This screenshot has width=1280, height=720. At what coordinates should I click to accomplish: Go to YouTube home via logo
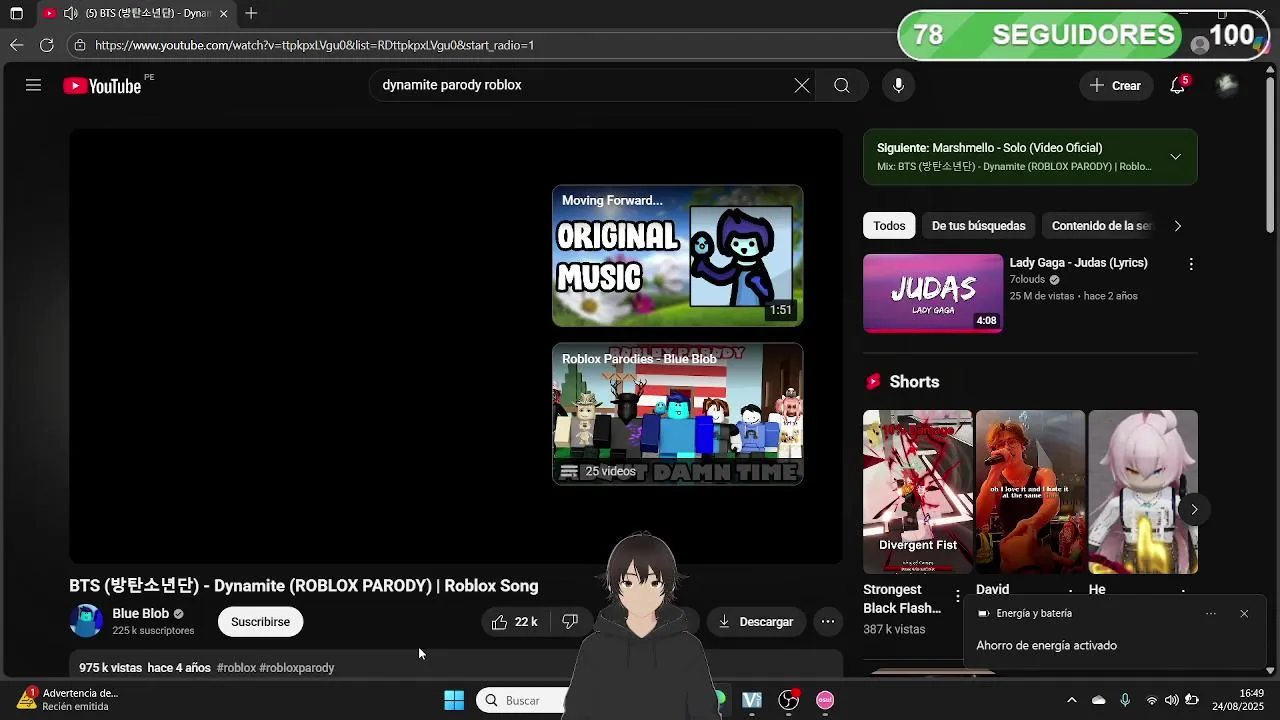[102, 86]
